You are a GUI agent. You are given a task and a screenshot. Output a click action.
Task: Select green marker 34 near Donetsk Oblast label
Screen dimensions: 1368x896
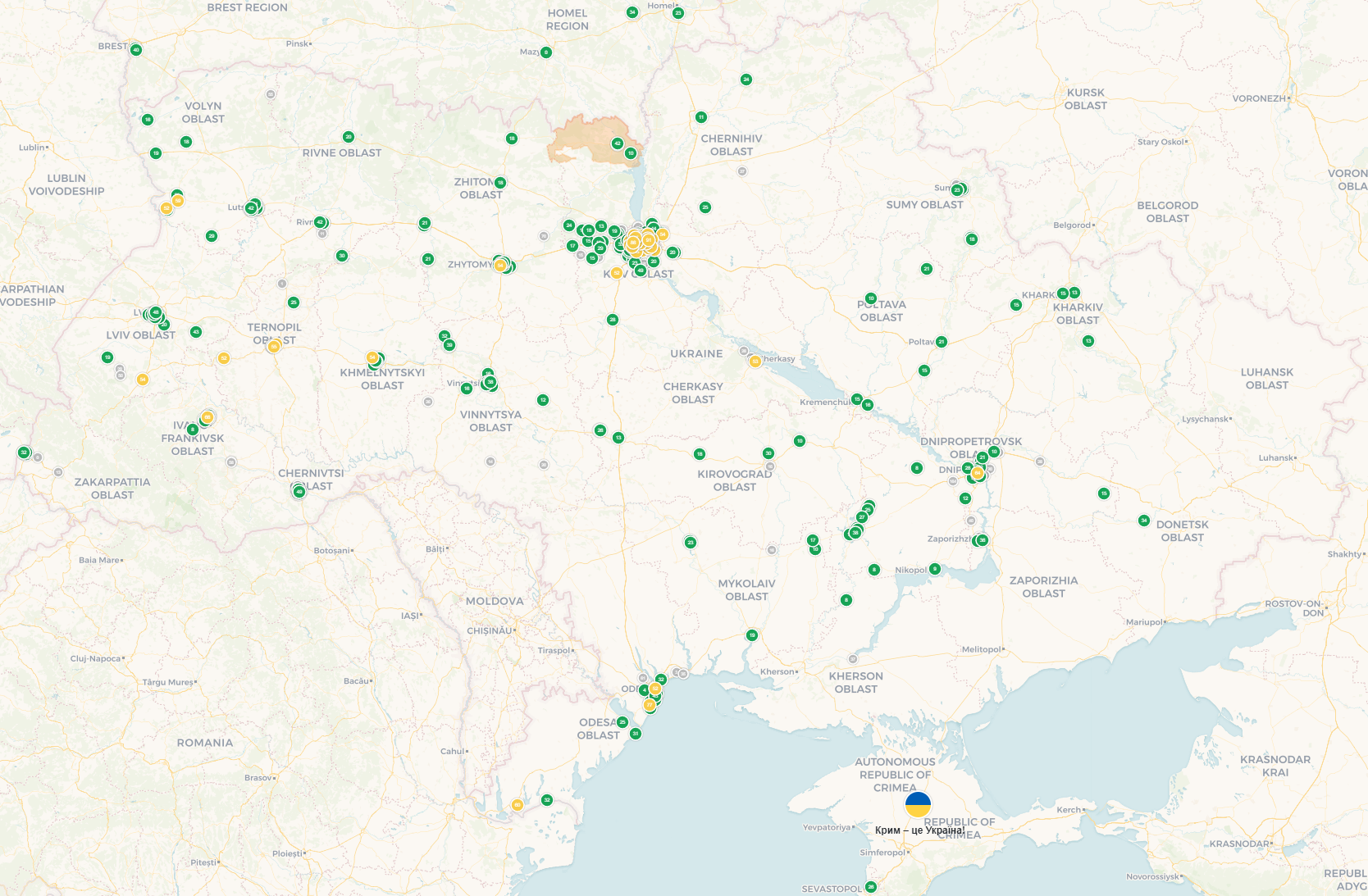click(1144, 521)
